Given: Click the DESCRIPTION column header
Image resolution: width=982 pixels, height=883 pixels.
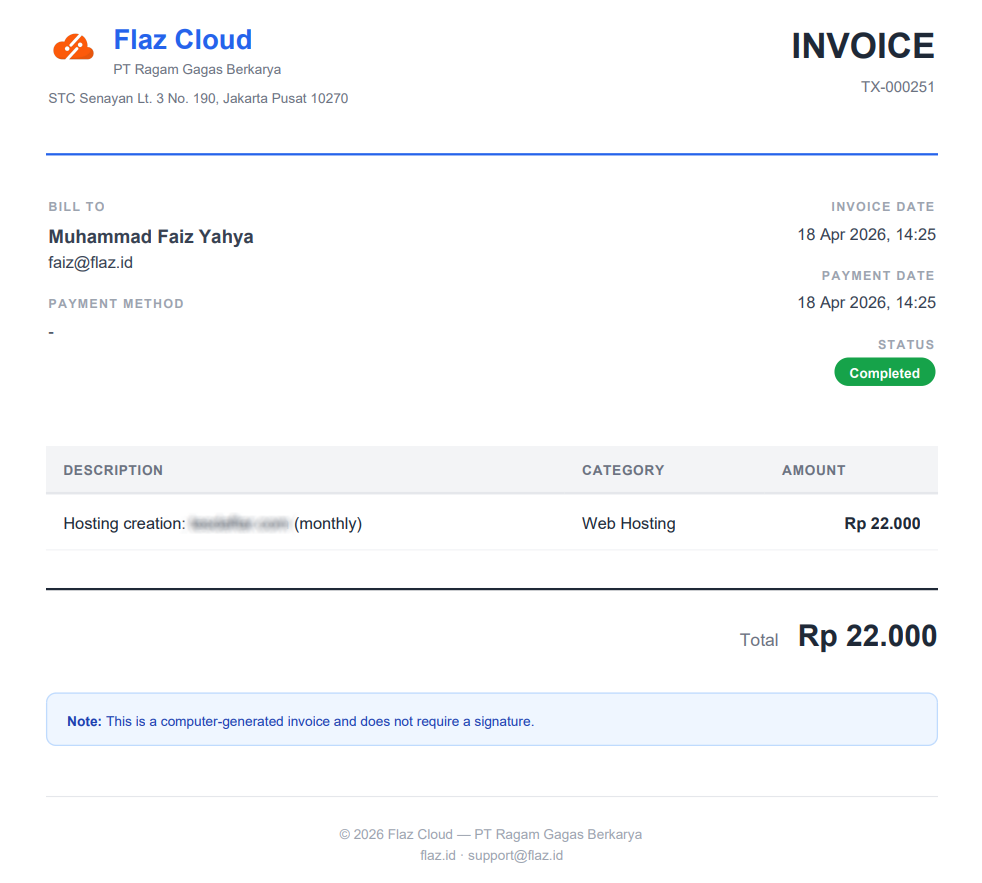Looking at the screenshot, I should (x=113, y=470).
